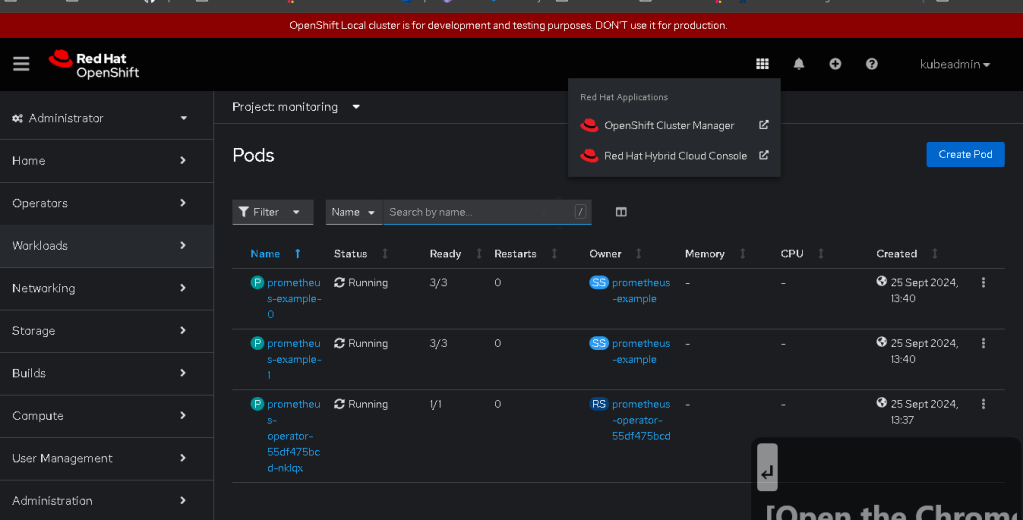Image resolution: width=1023 pixels, height=520 pixels.
Task: Open kebab menu for prometheus-operator pod row
Action: [x=983, y=404]
